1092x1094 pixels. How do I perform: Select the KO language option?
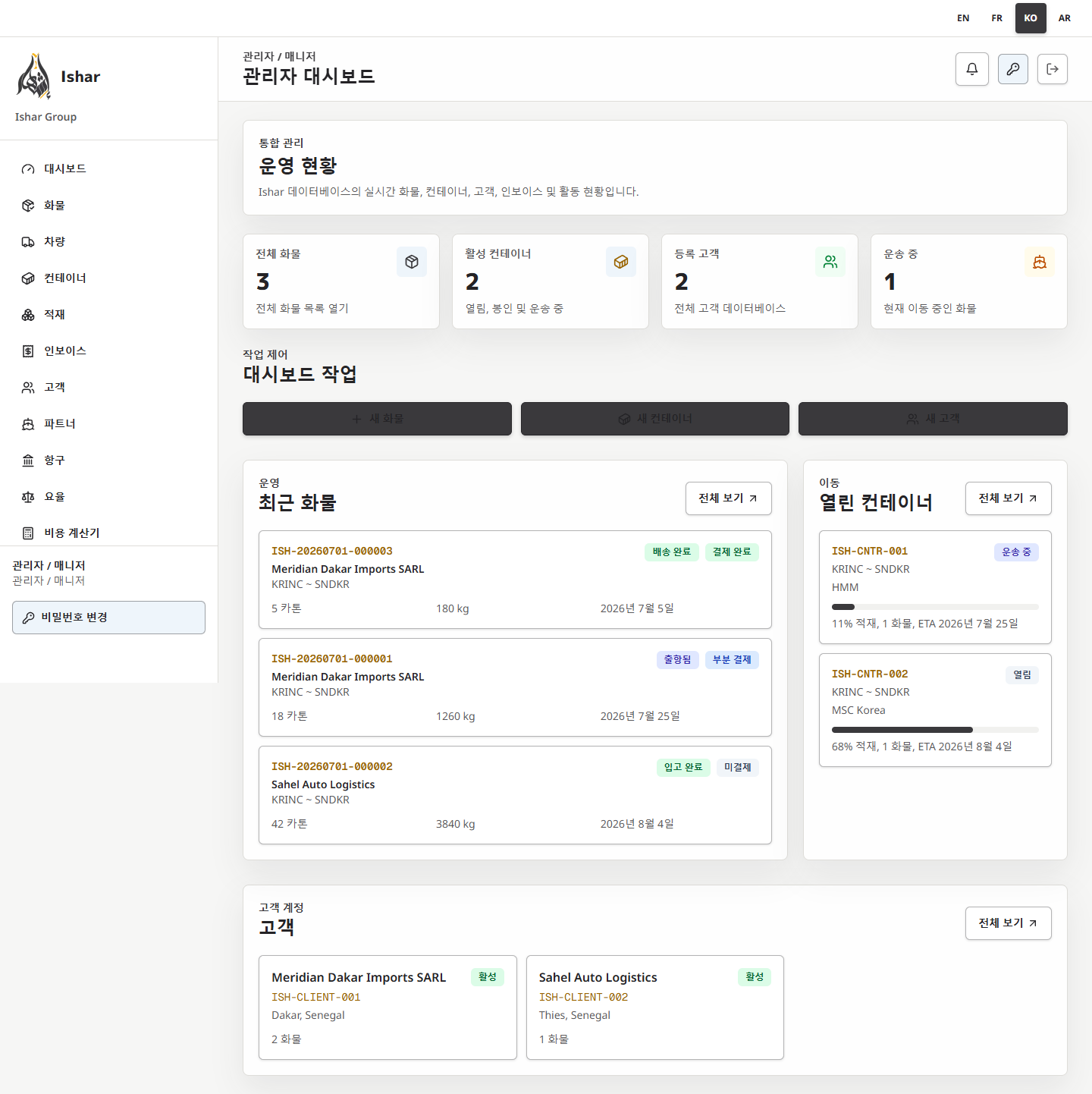1031,18
